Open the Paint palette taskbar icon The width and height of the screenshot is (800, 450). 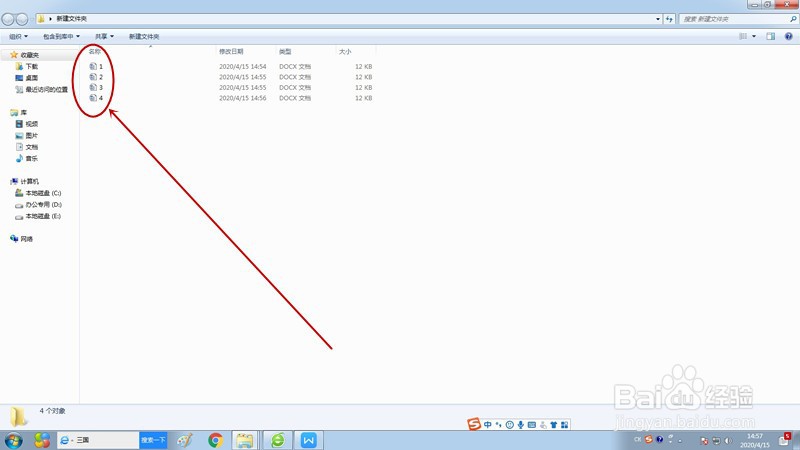(x=184, y=440)
